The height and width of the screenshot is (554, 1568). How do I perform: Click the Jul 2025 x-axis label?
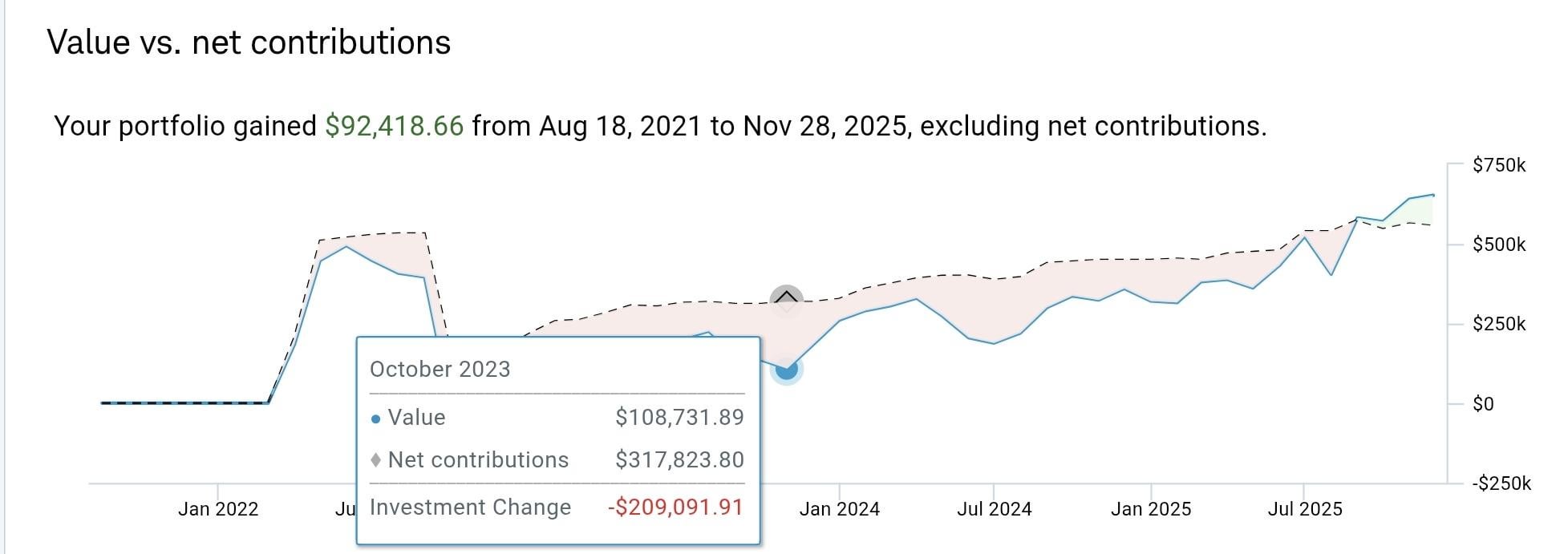click(x=1304, y=509)
